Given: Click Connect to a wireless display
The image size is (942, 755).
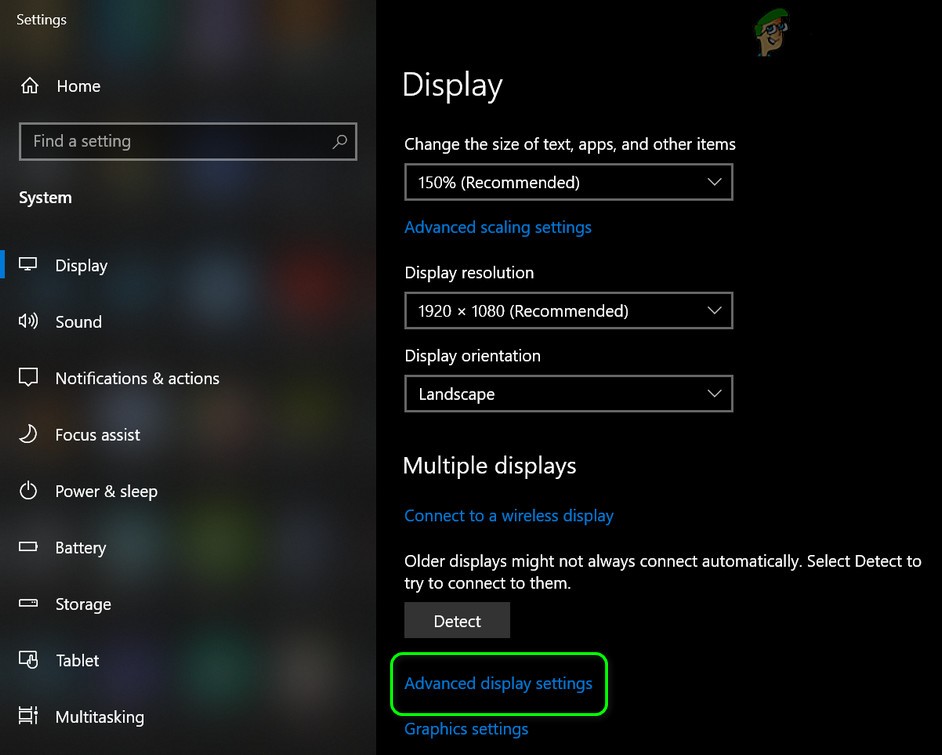Looking at the screenshot, I should tap(509, 515).
